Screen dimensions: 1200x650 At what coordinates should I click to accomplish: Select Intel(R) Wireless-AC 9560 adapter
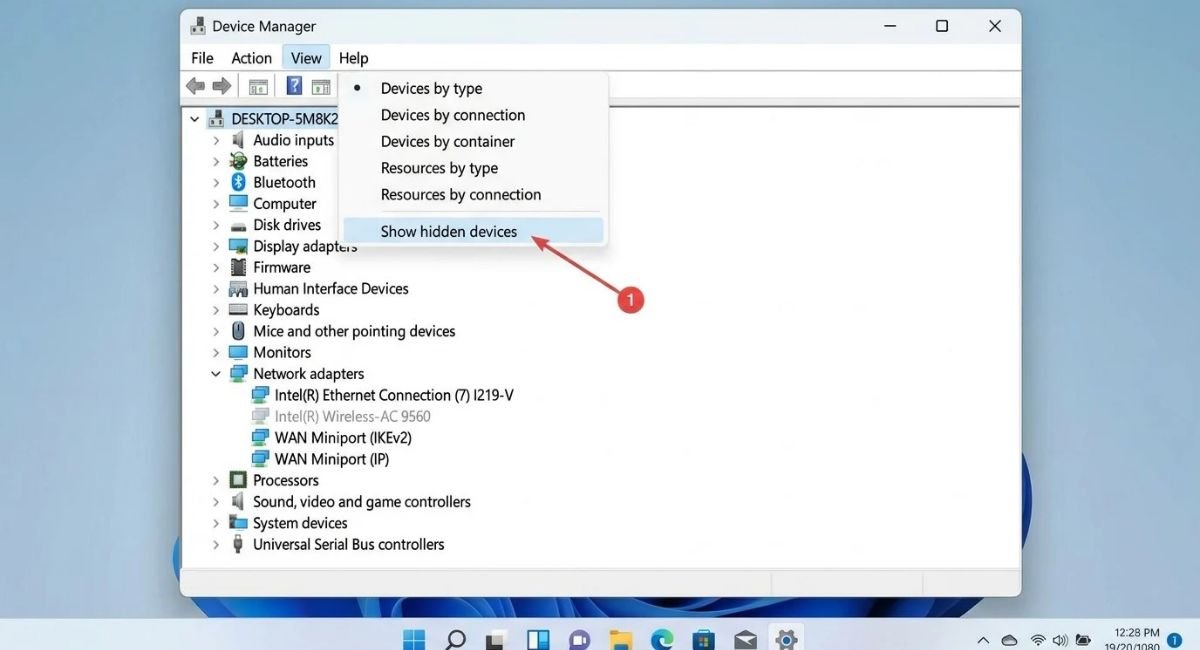pos(353,416)
